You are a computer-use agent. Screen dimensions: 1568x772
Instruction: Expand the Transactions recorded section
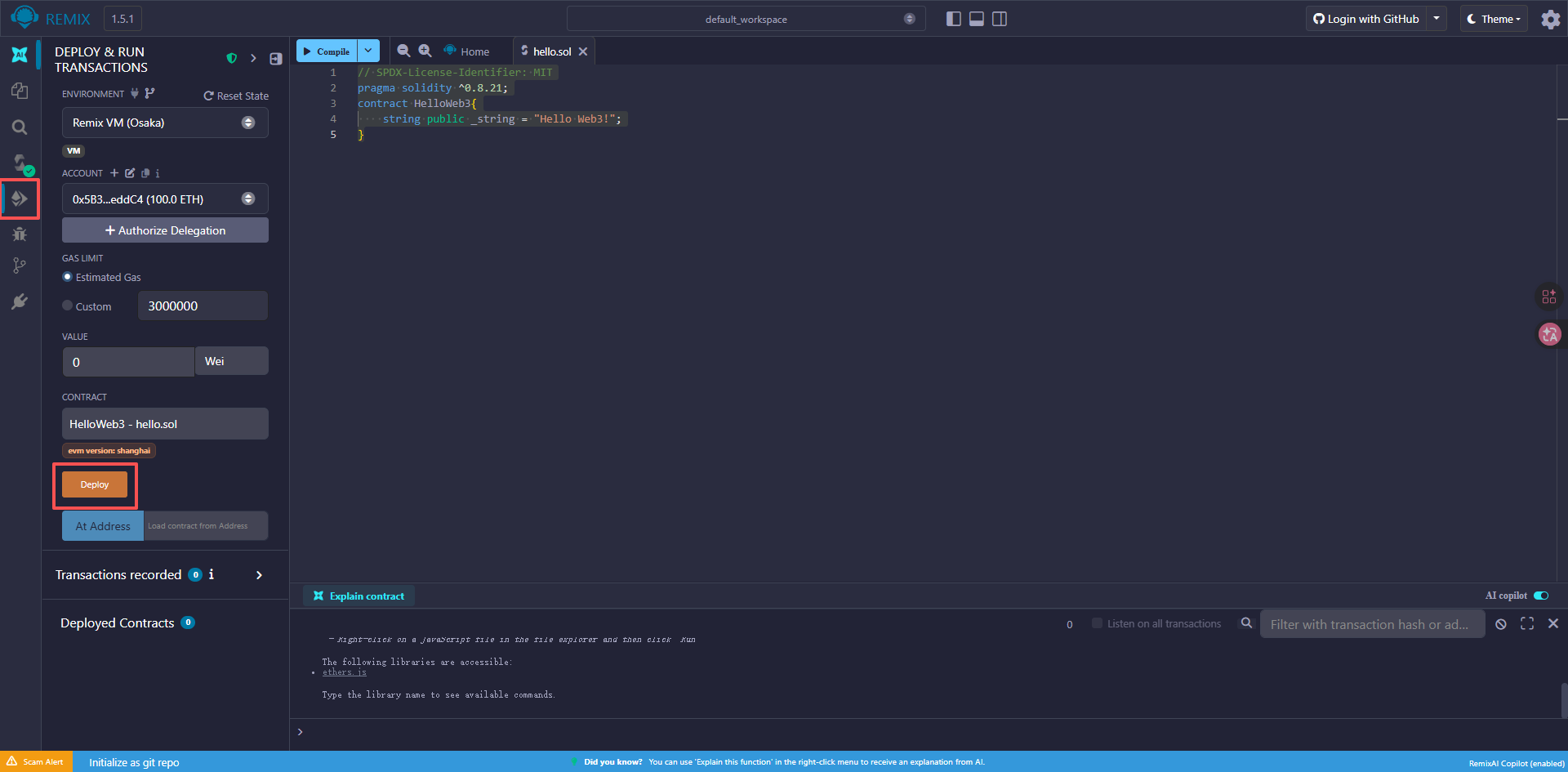click(259, 575)
